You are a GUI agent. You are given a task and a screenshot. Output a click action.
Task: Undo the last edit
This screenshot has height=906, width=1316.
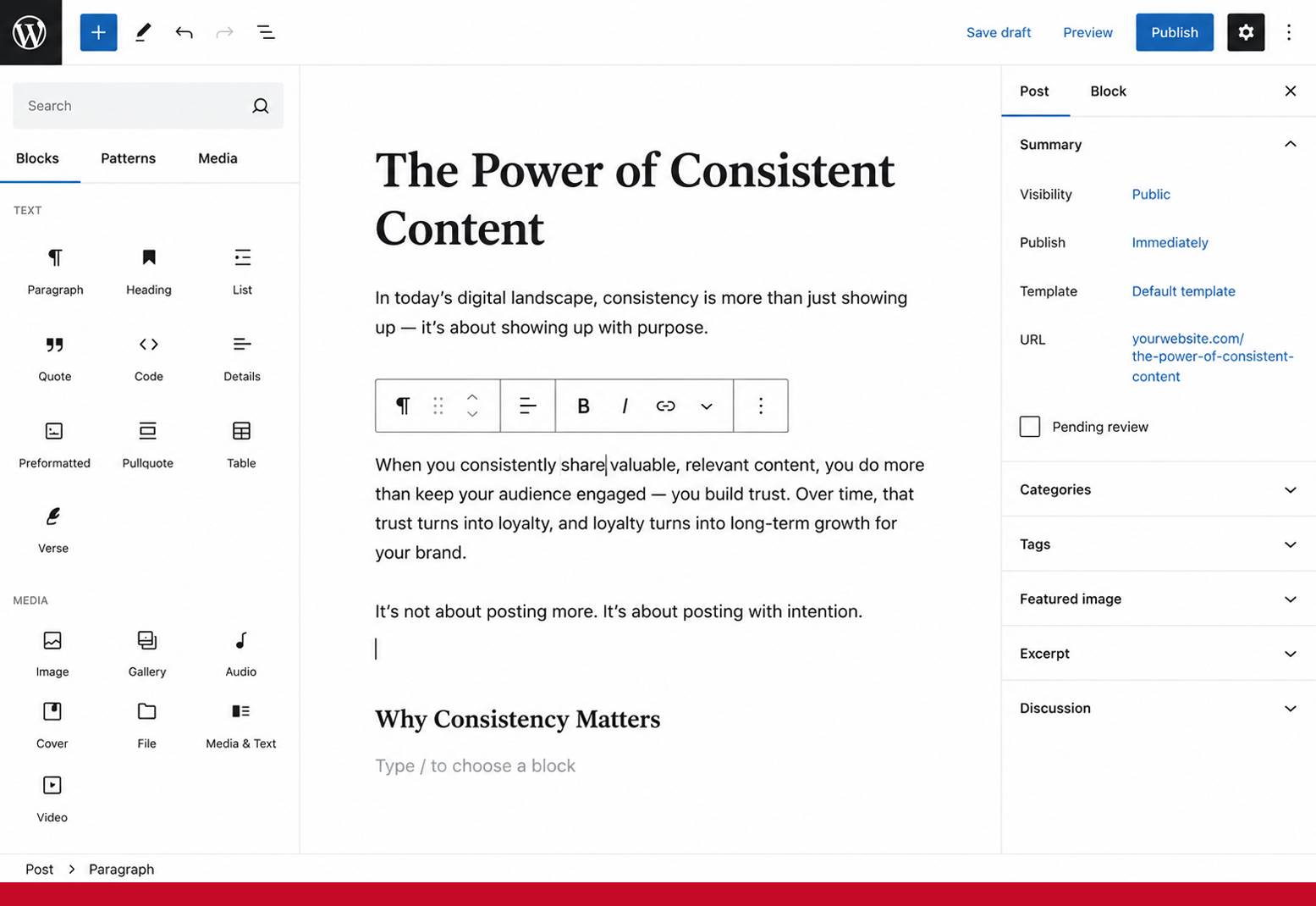[184, 32]
